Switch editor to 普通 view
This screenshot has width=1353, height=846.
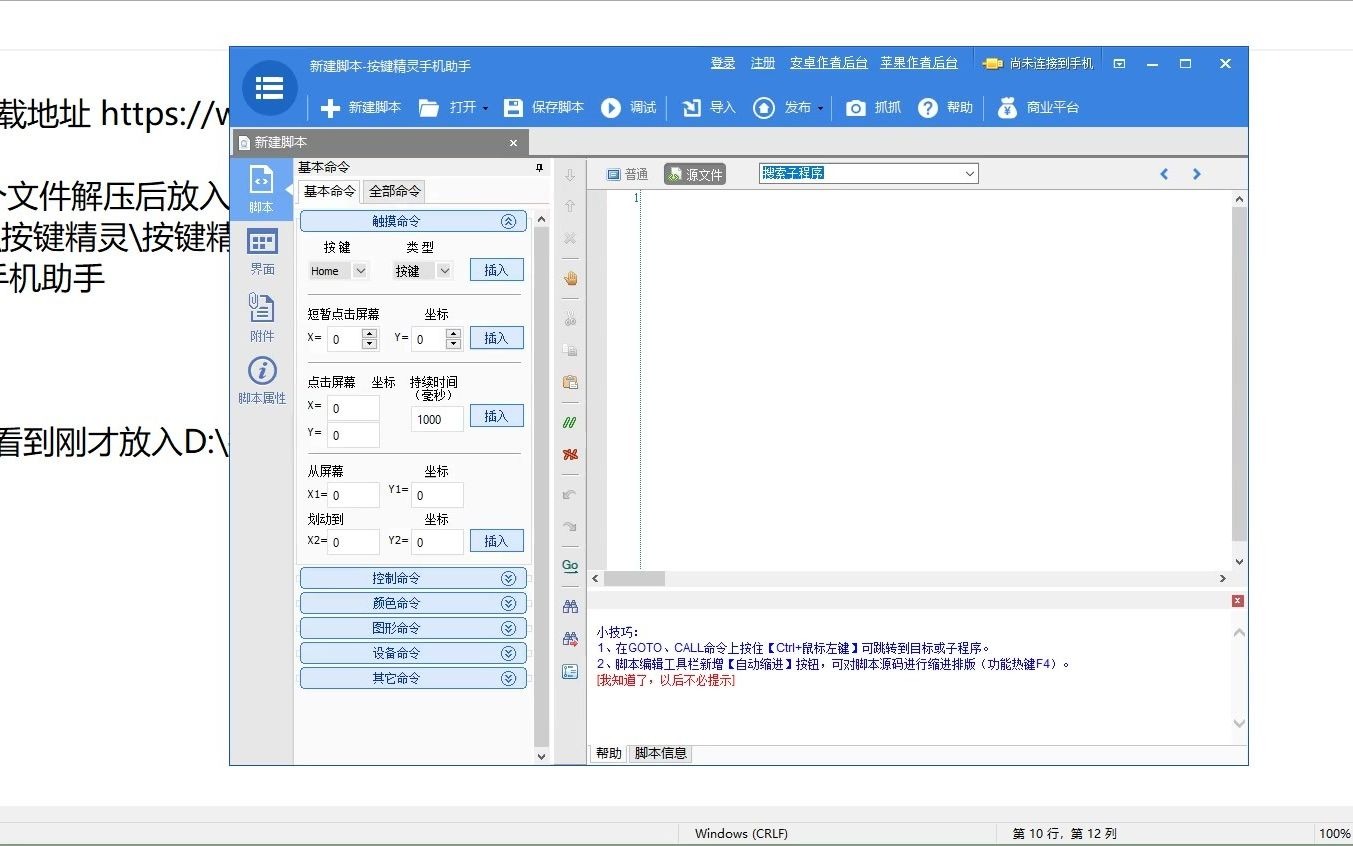coord(628,174)
